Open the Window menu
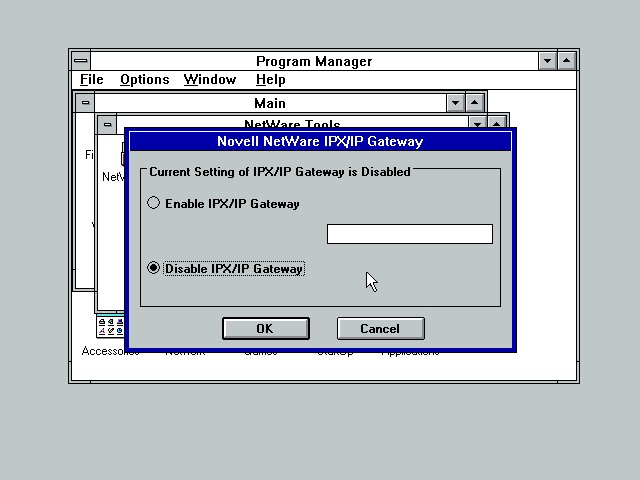The height and width of the screenshot is (480, 640). click(x=210, y=80)
